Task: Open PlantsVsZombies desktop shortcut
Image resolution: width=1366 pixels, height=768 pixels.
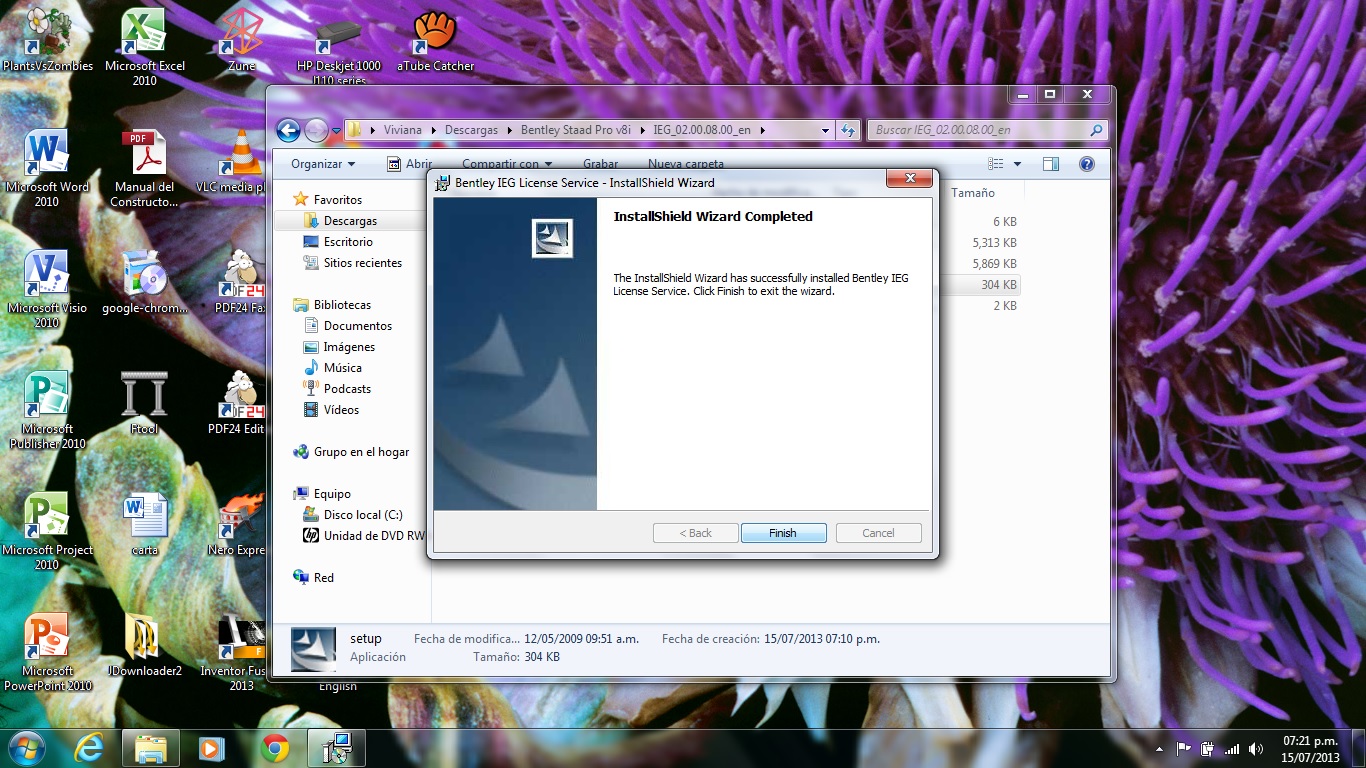Action: [x=47, y=42]
